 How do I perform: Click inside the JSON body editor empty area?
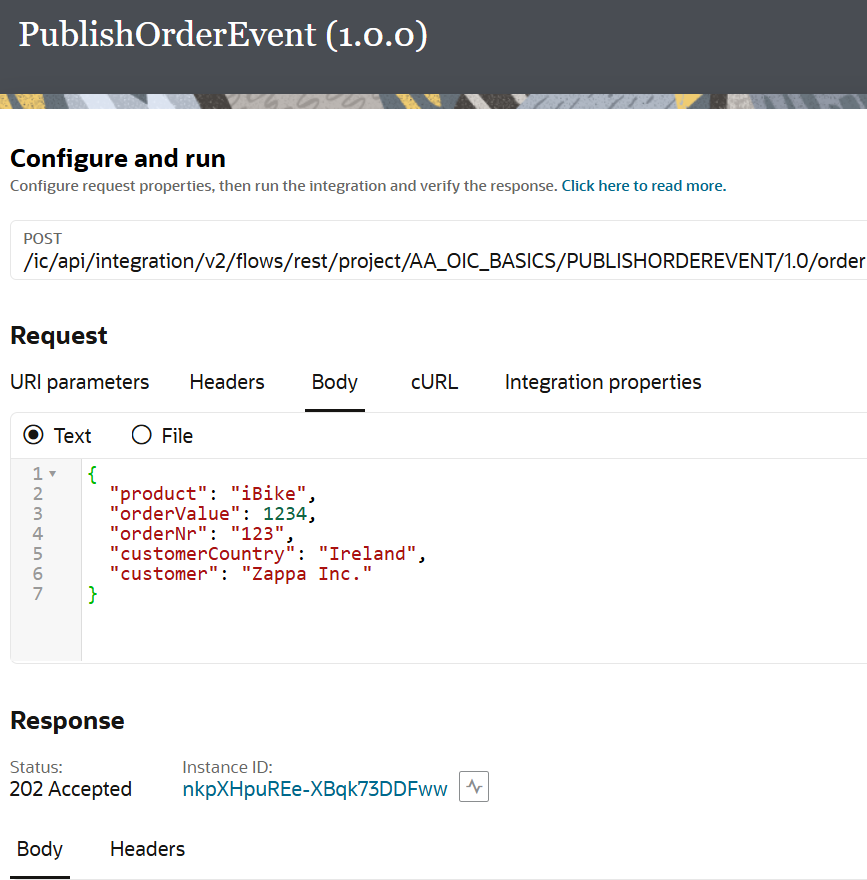(x=474, y=631)
